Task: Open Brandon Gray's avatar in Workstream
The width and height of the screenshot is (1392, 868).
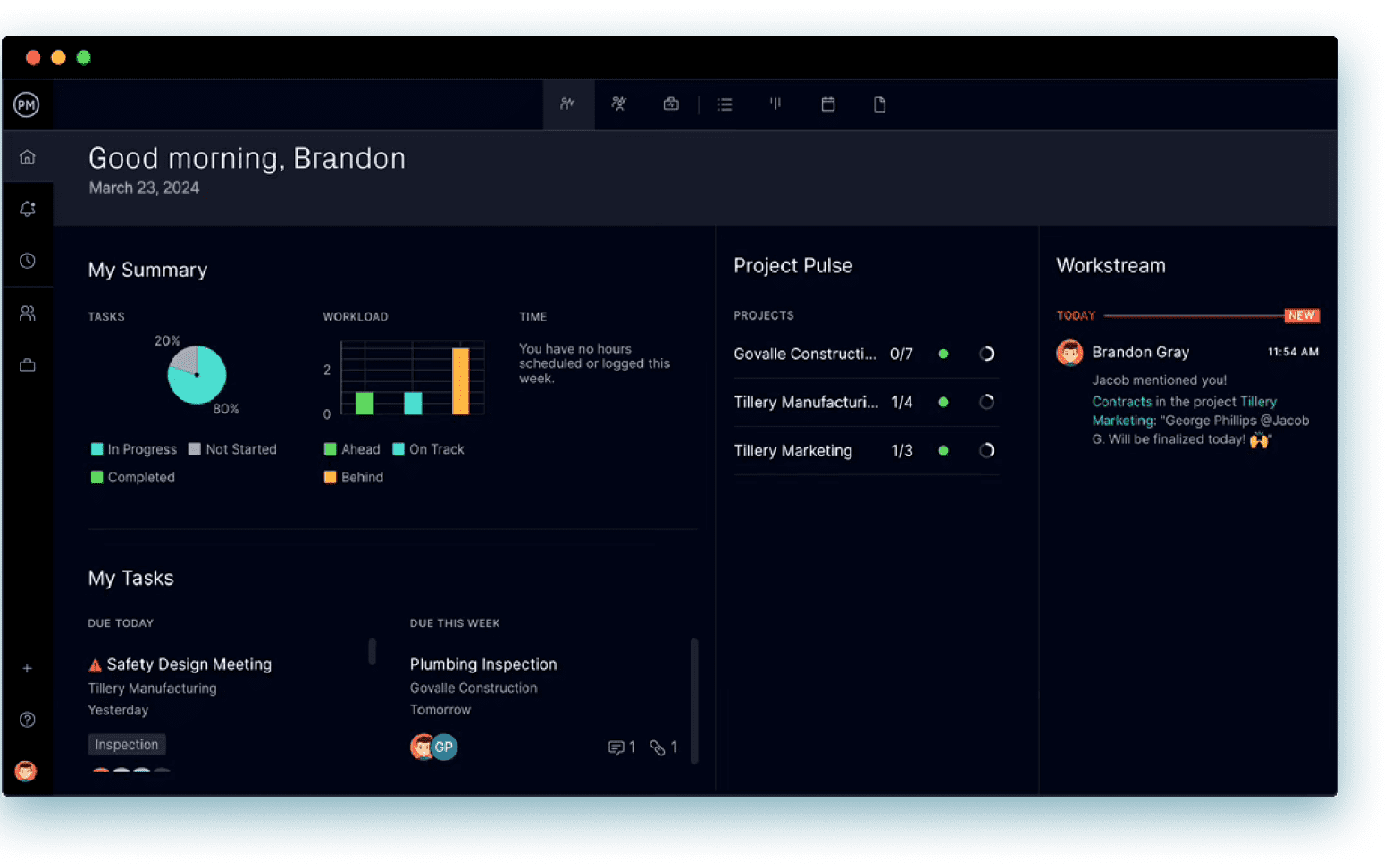Action: coord(1069,352)
